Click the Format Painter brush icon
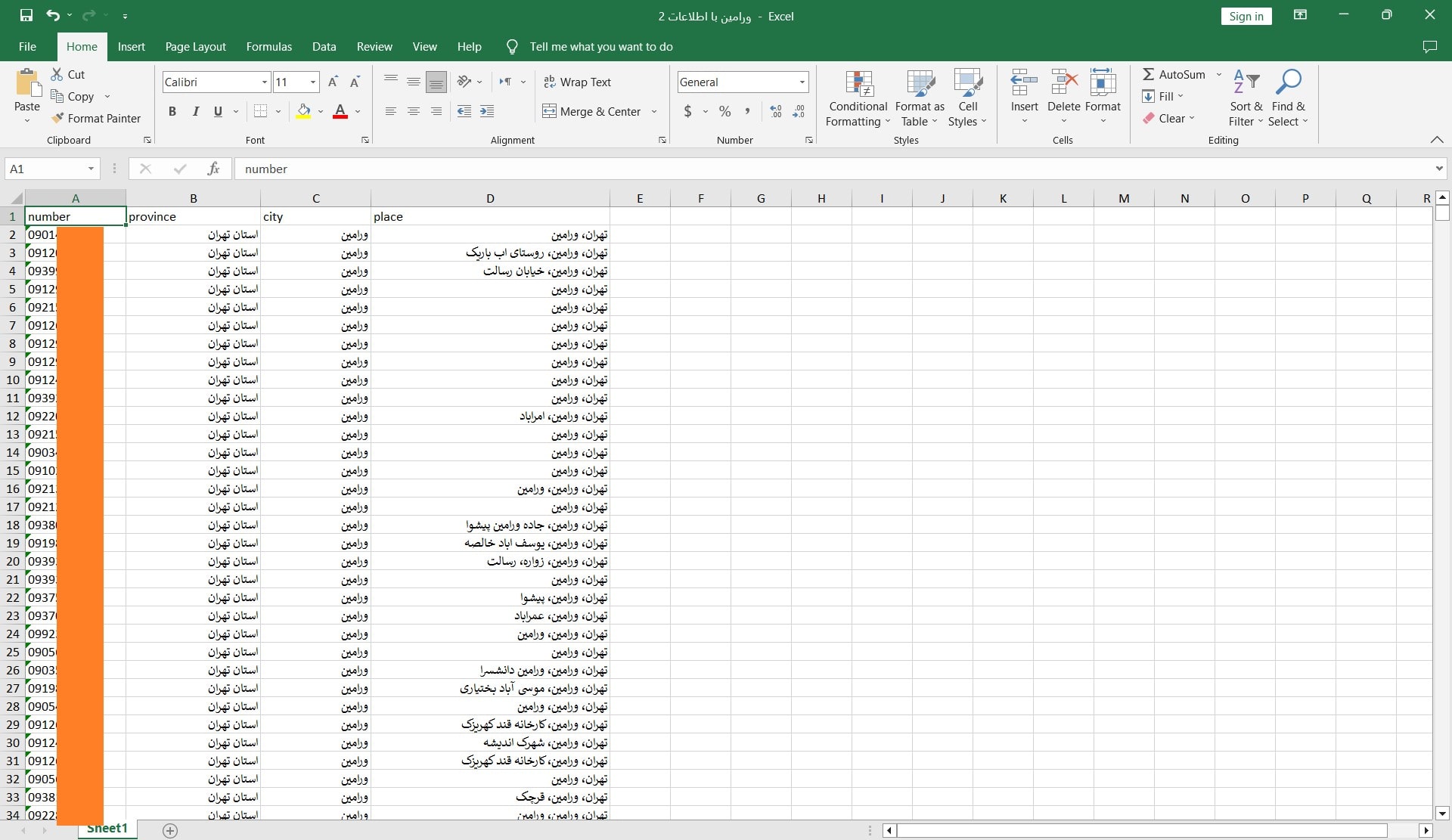This screenshot has width=1452, height=840. 57,118
